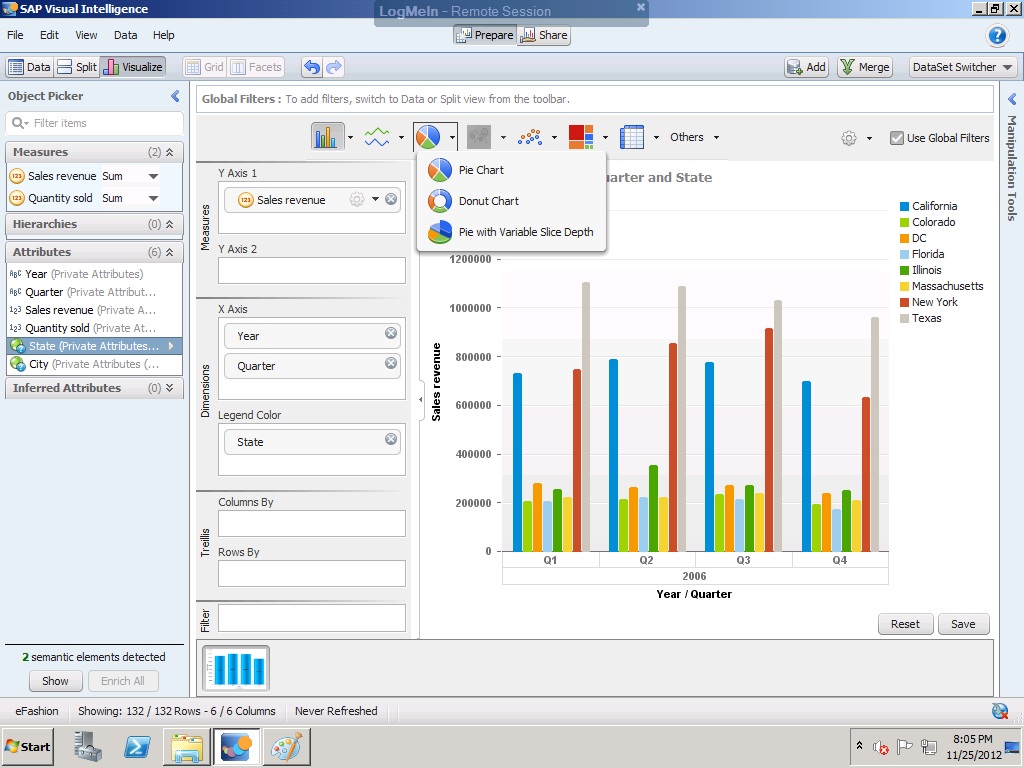
Task: Remove State from Legend Color
Action: (x=391, y=439)
